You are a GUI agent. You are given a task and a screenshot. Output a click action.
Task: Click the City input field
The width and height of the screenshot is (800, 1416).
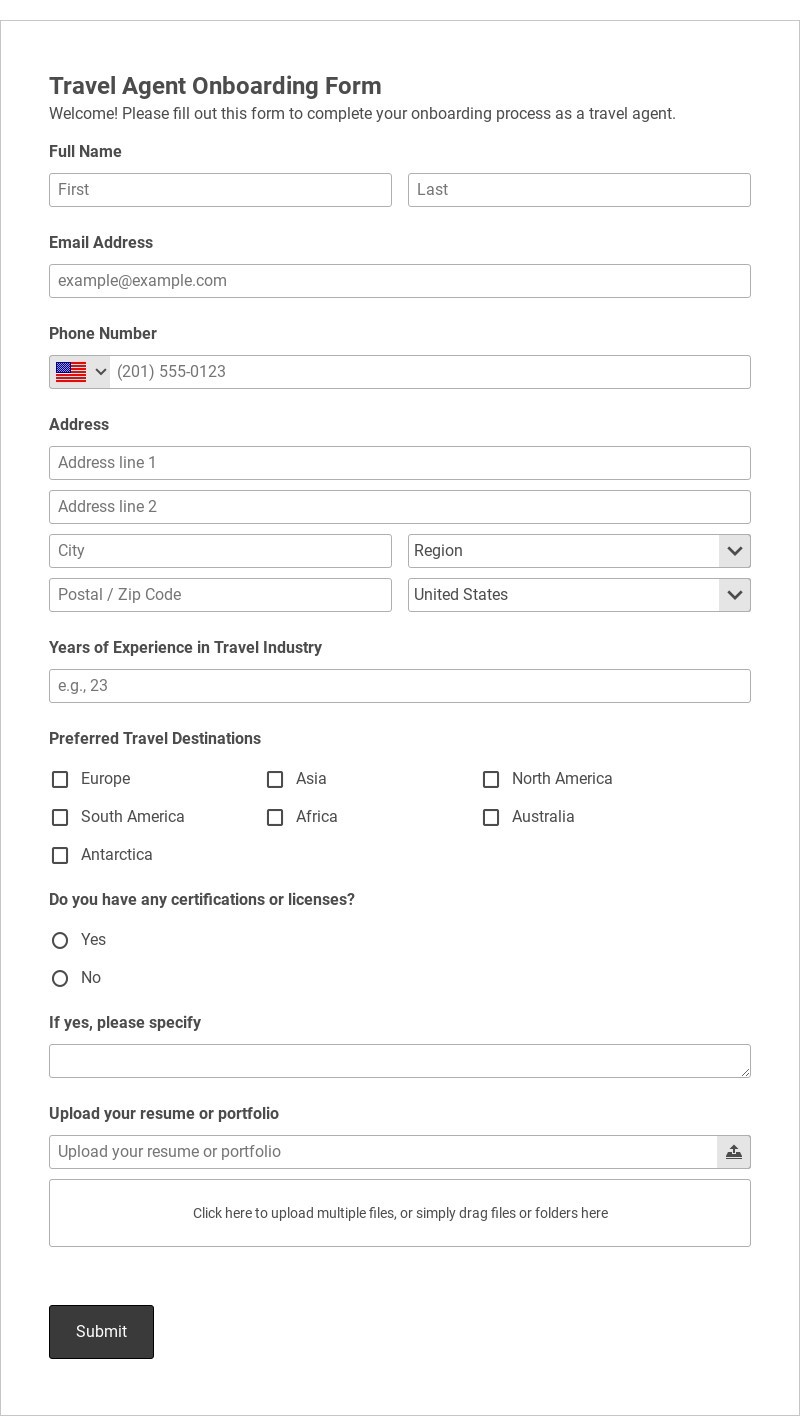point(220,551)
